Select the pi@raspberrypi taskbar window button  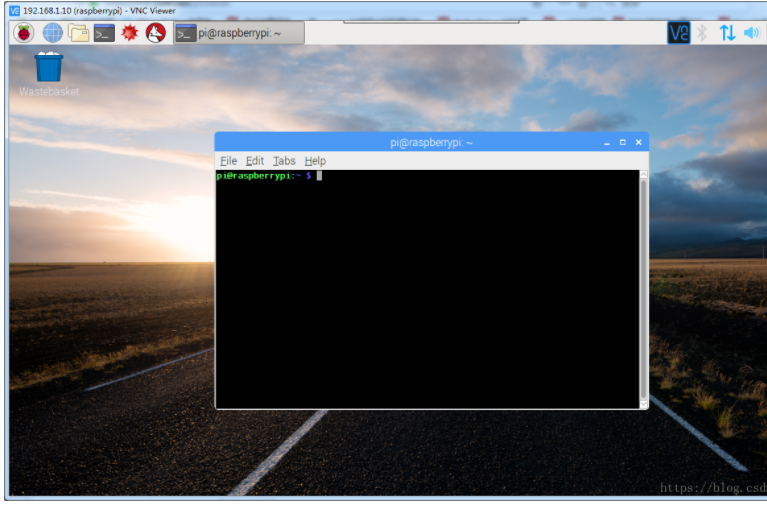point(239,33)
